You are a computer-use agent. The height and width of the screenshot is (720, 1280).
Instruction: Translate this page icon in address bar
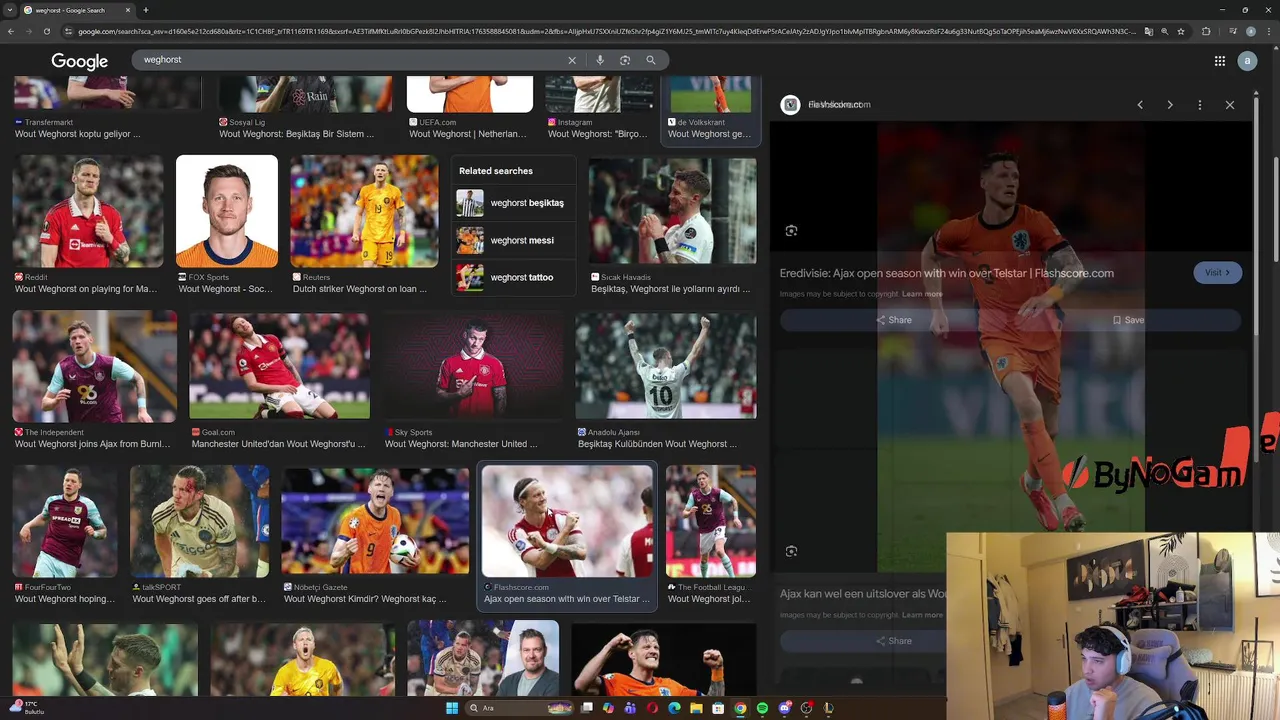point(1149,31)
